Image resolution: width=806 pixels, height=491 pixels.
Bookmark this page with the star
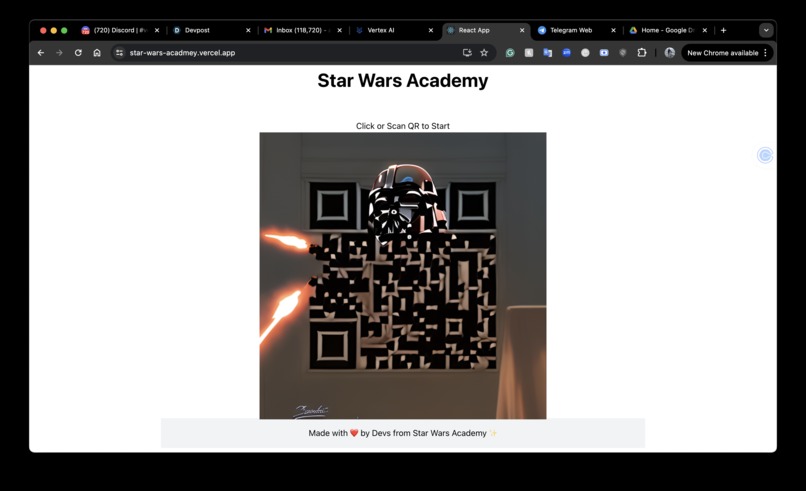[x=484, y=52]
